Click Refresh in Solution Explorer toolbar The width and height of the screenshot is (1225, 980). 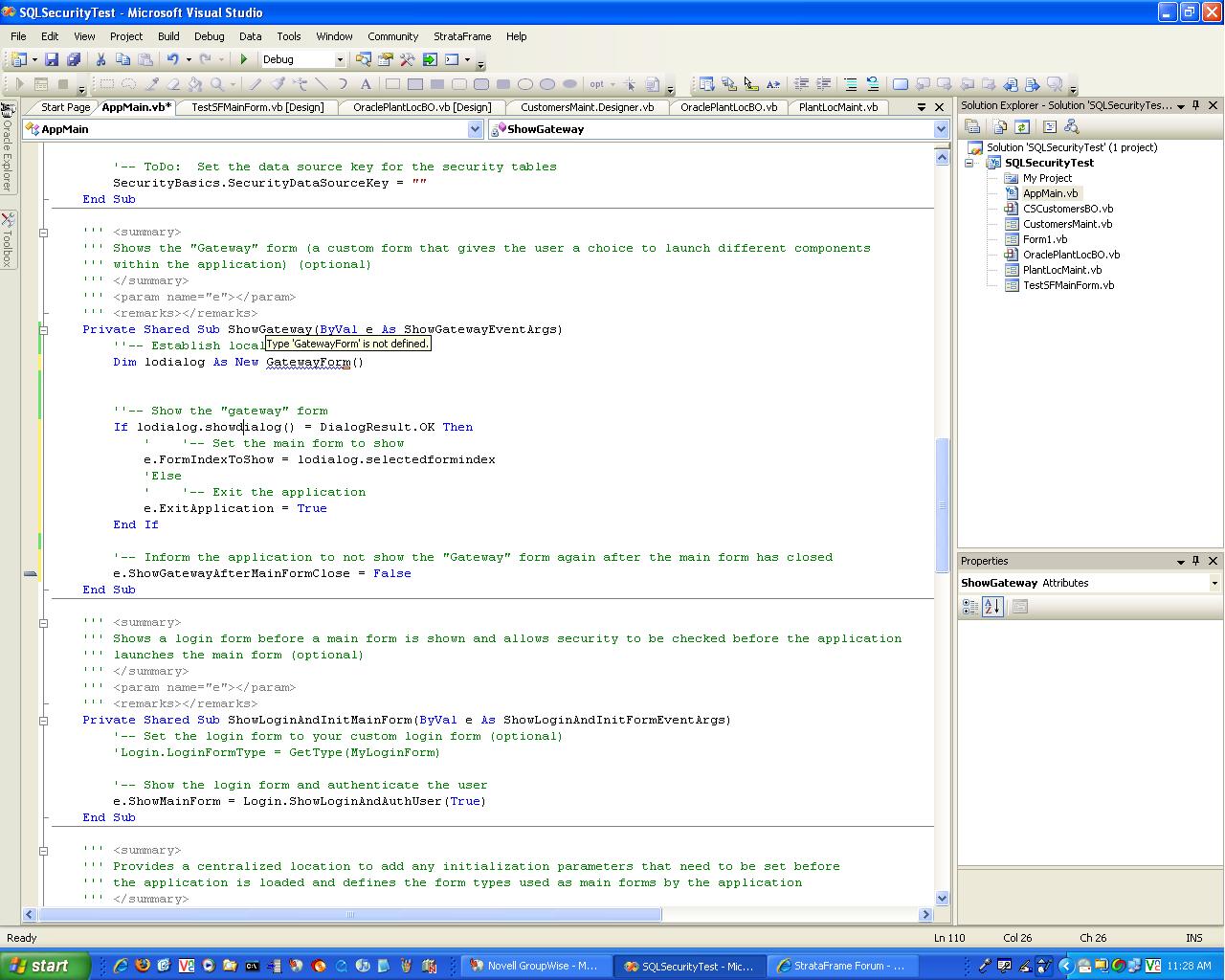pos(1022,126)
